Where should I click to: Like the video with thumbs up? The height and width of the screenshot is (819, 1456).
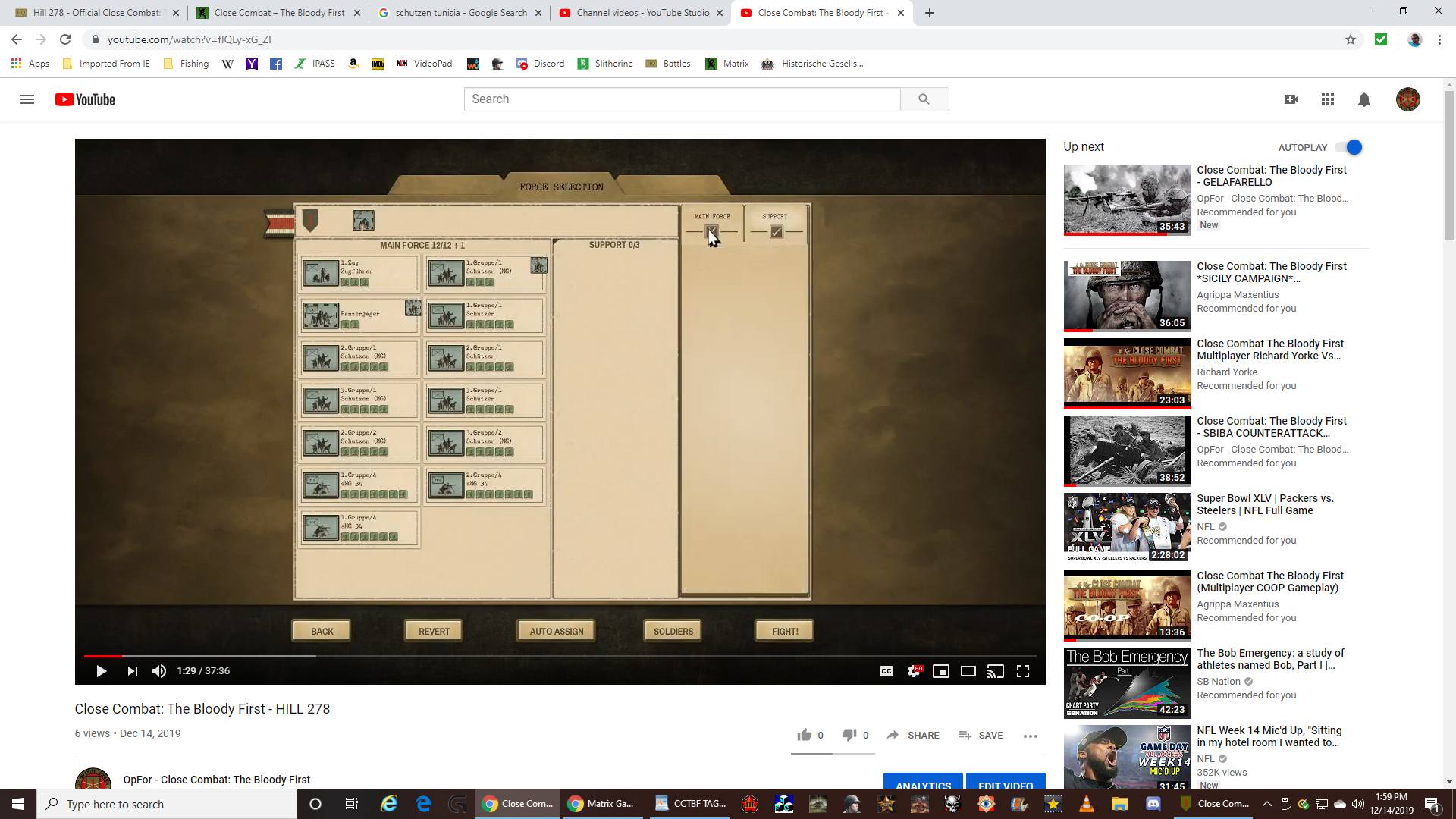805,735
